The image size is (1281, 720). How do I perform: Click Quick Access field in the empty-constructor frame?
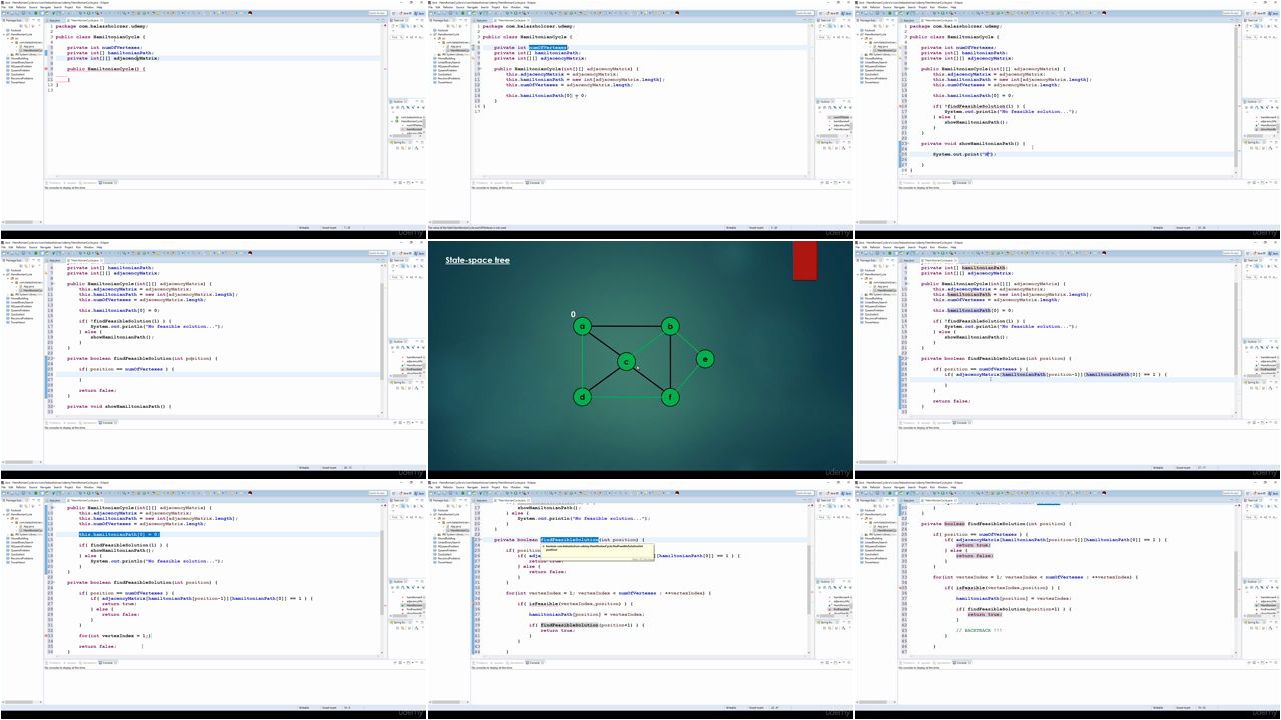pos(378,13)
